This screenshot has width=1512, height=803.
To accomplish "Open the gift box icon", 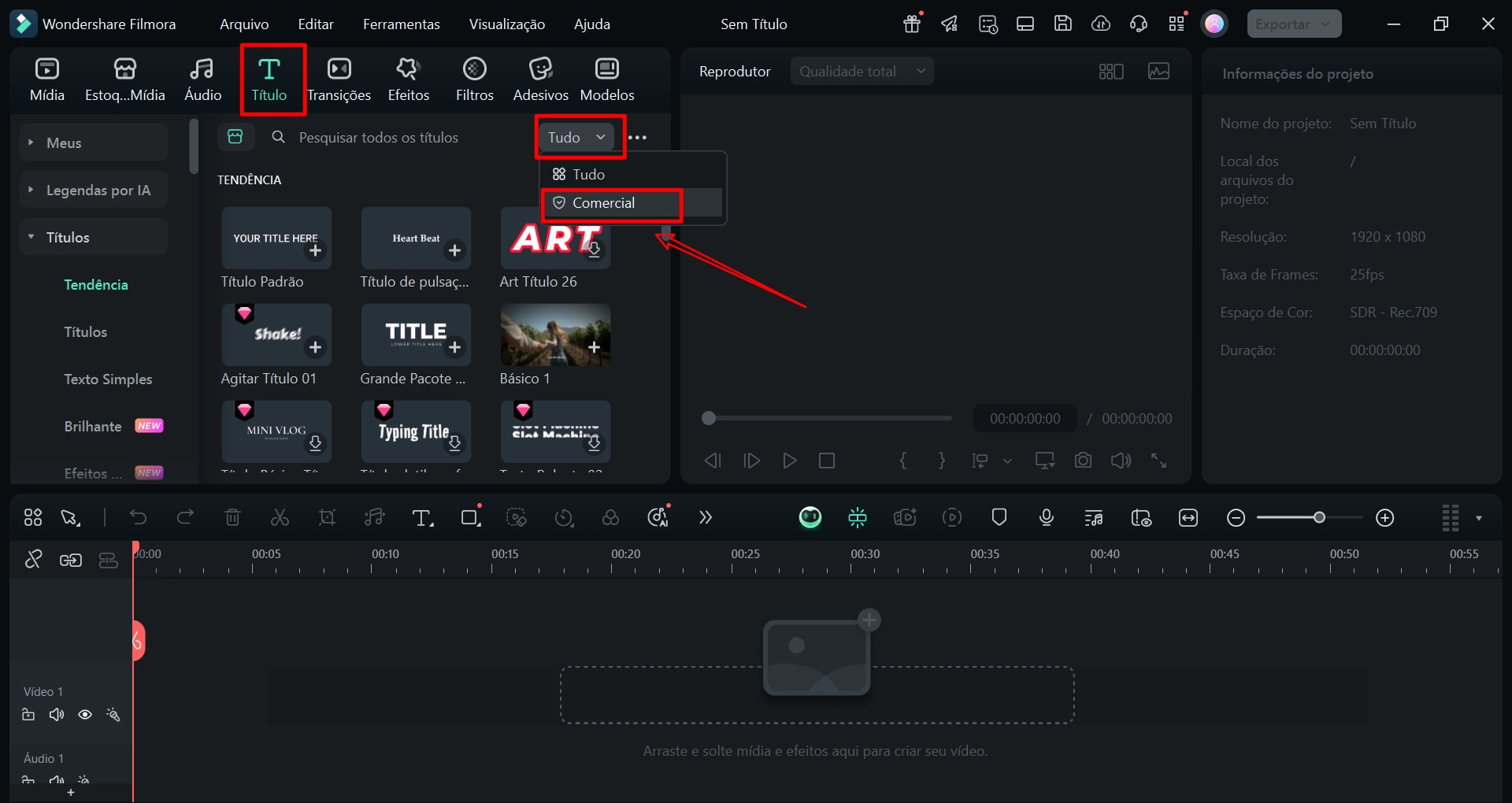I will [x=912, y=24].
